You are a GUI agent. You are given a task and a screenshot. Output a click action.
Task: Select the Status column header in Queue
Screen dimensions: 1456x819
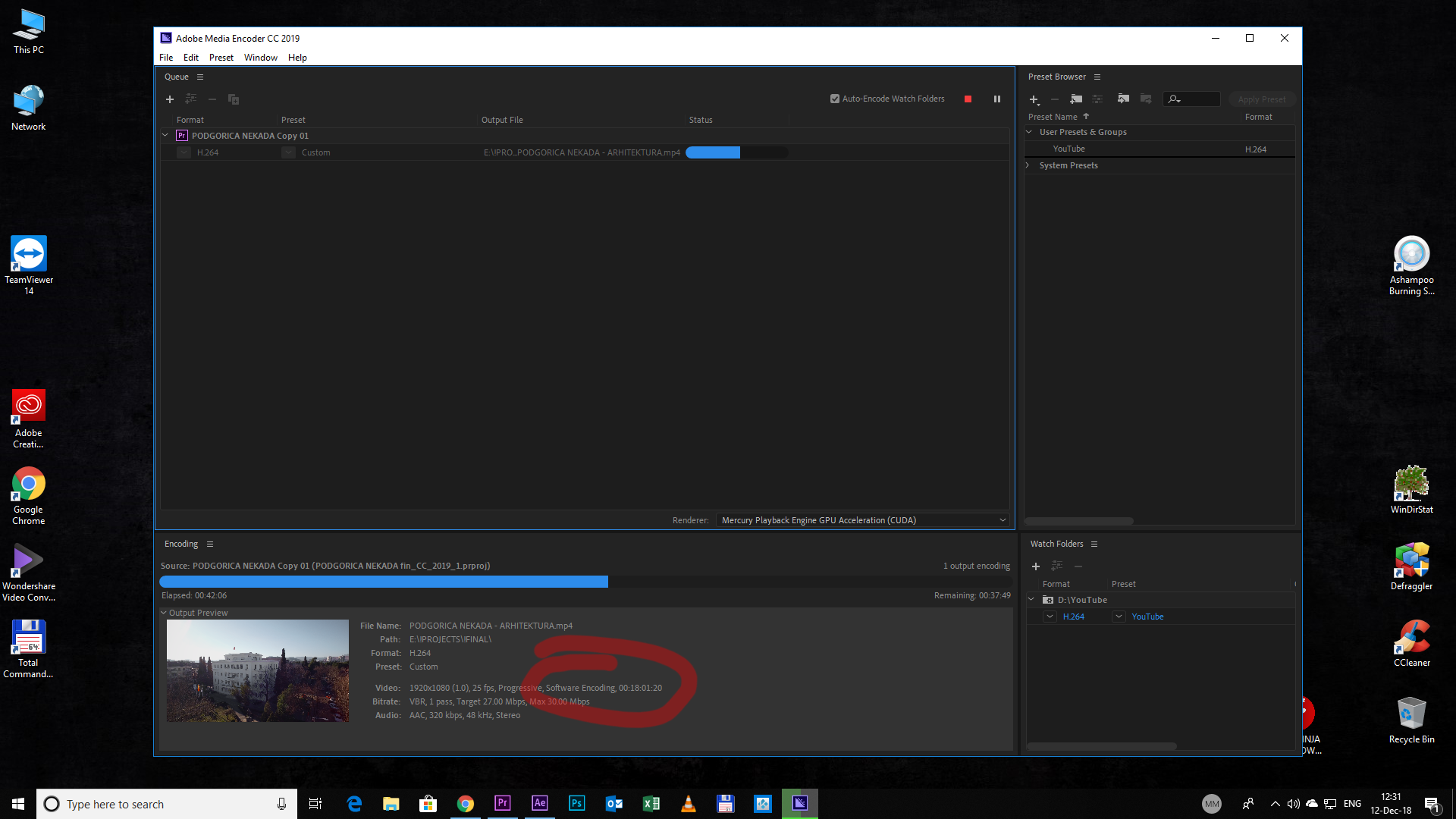click(701, 120)
